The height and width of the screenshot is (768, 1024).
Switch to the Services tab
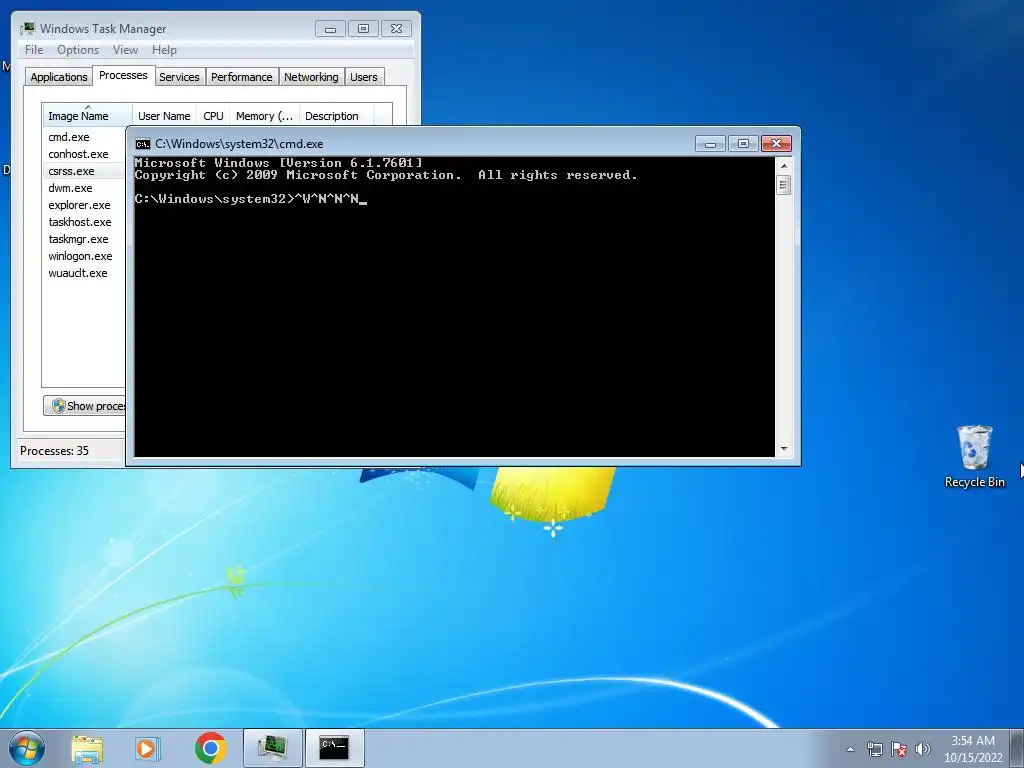click(179, 77)
